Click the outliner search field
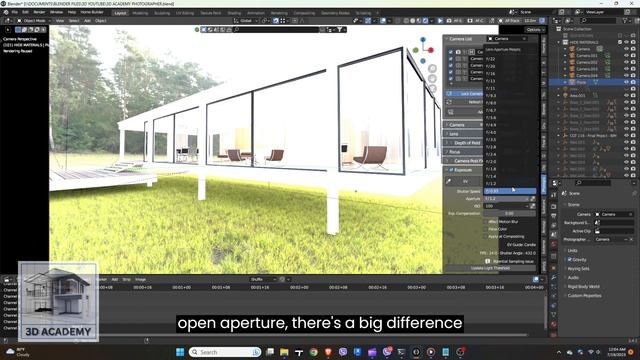The height and width of the screenshot is (360, 640). tap(599, 20)
